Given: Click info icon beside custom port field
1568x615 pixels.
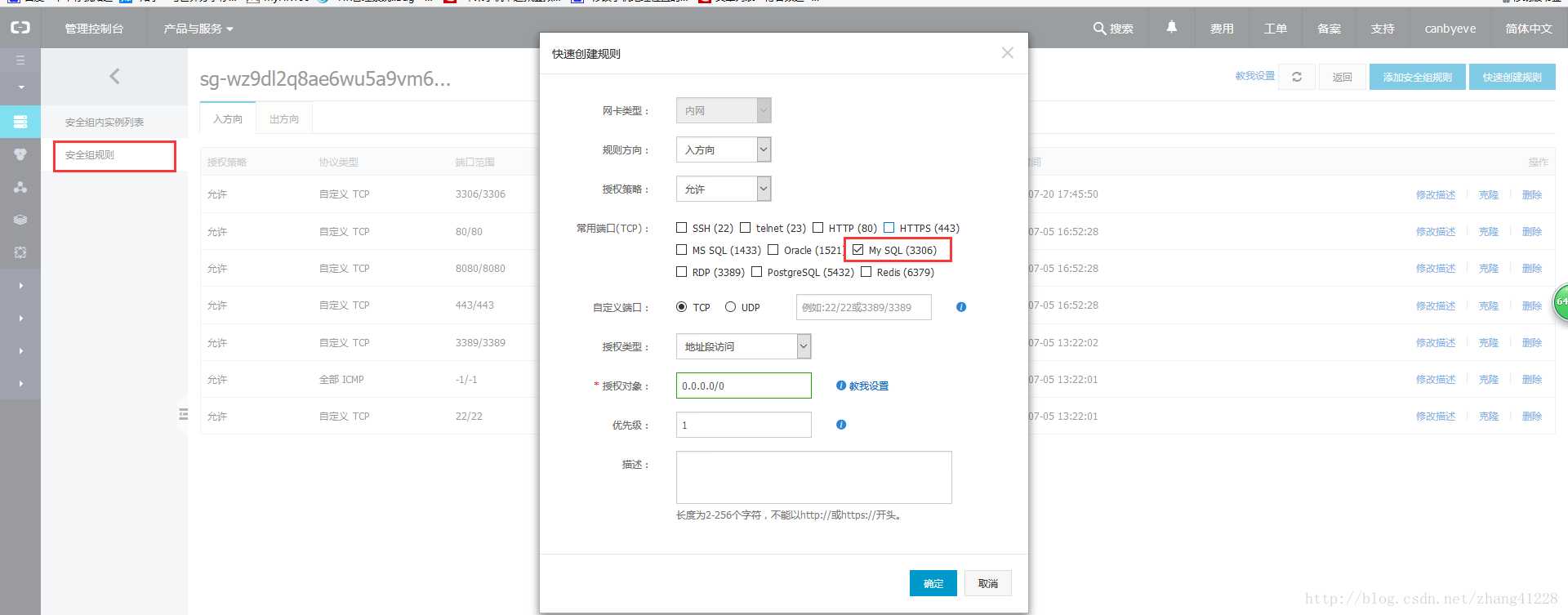Looking at the screenshot, I should click(x=961, y=307).
